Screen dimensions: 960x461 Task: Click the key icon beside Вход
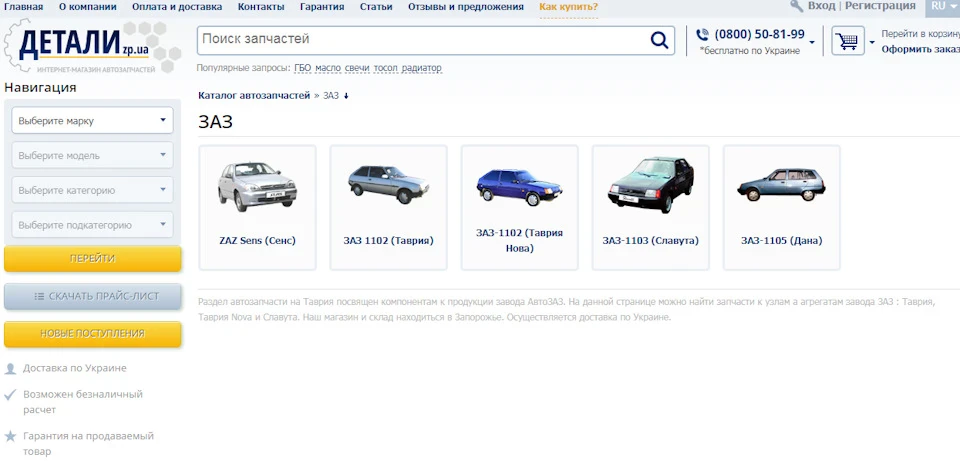click(797, 6)
